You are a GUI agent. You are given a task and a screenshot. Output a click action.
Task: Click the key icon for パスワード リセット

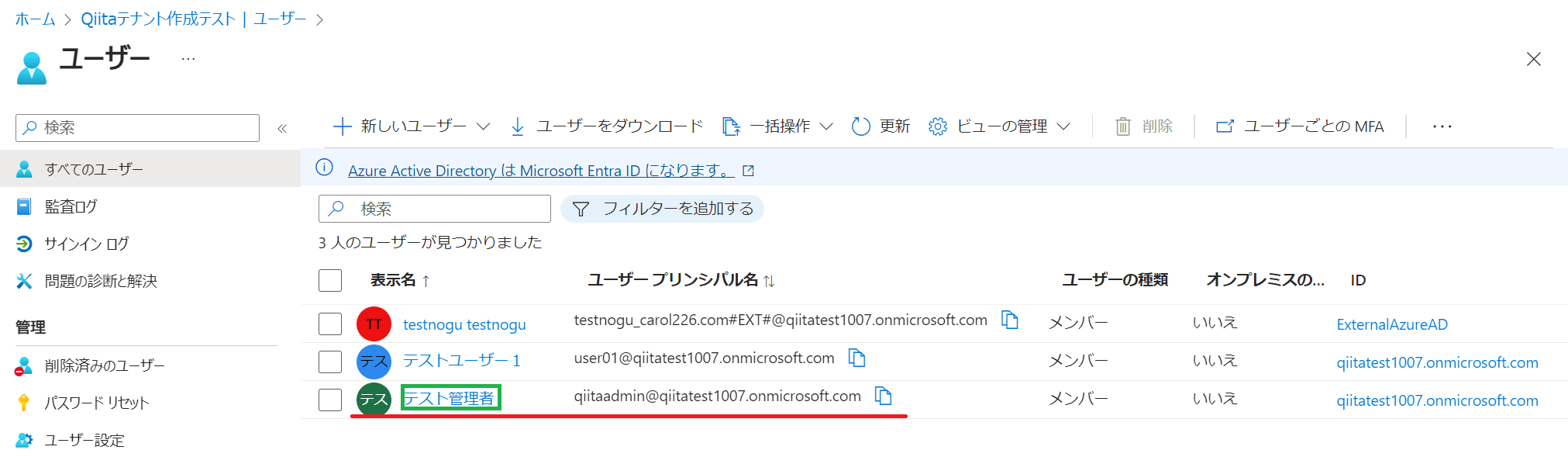pyautogui.click(x=24, y=403)
